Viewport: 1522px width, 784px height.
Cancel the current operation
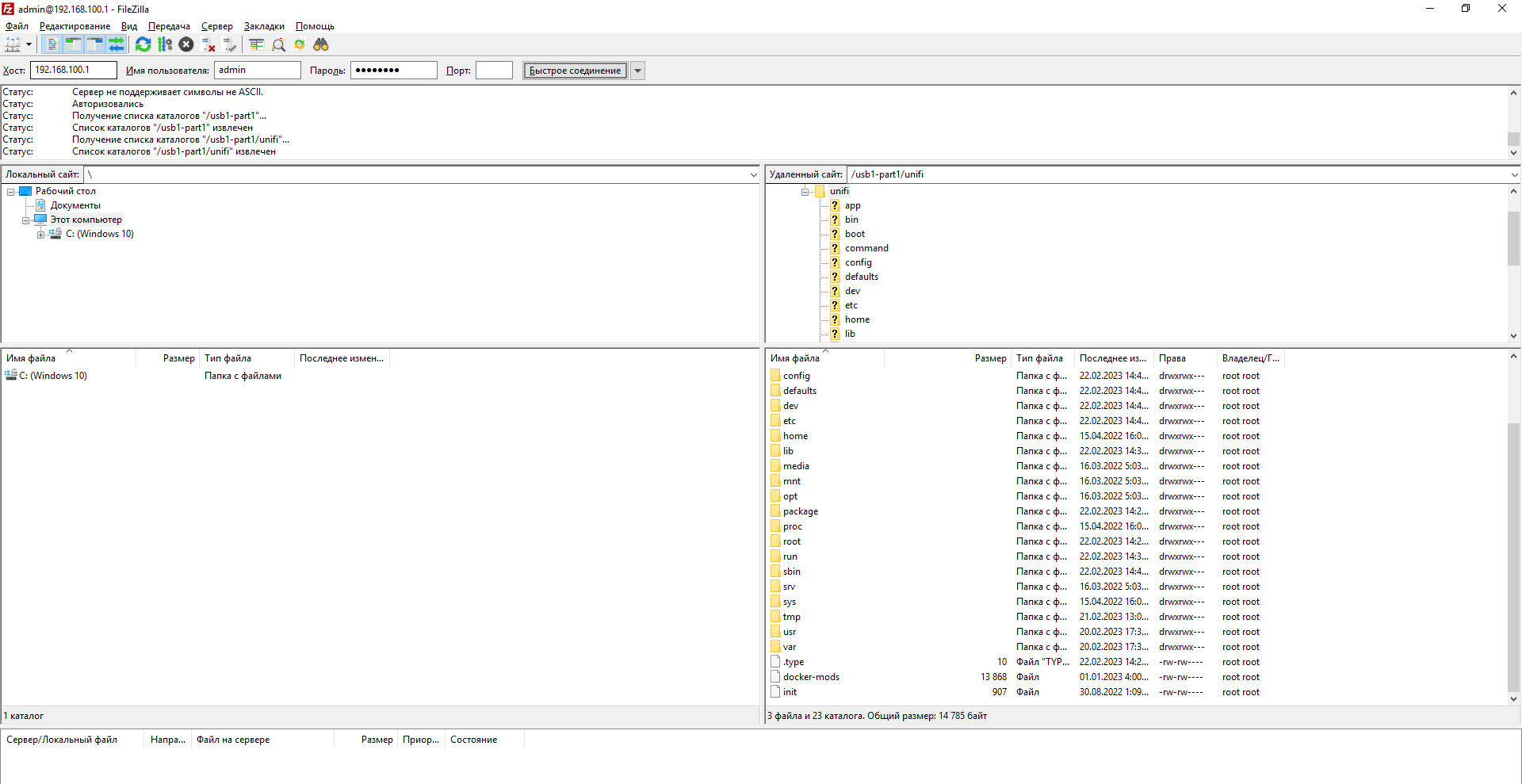[x=186, y=45]
